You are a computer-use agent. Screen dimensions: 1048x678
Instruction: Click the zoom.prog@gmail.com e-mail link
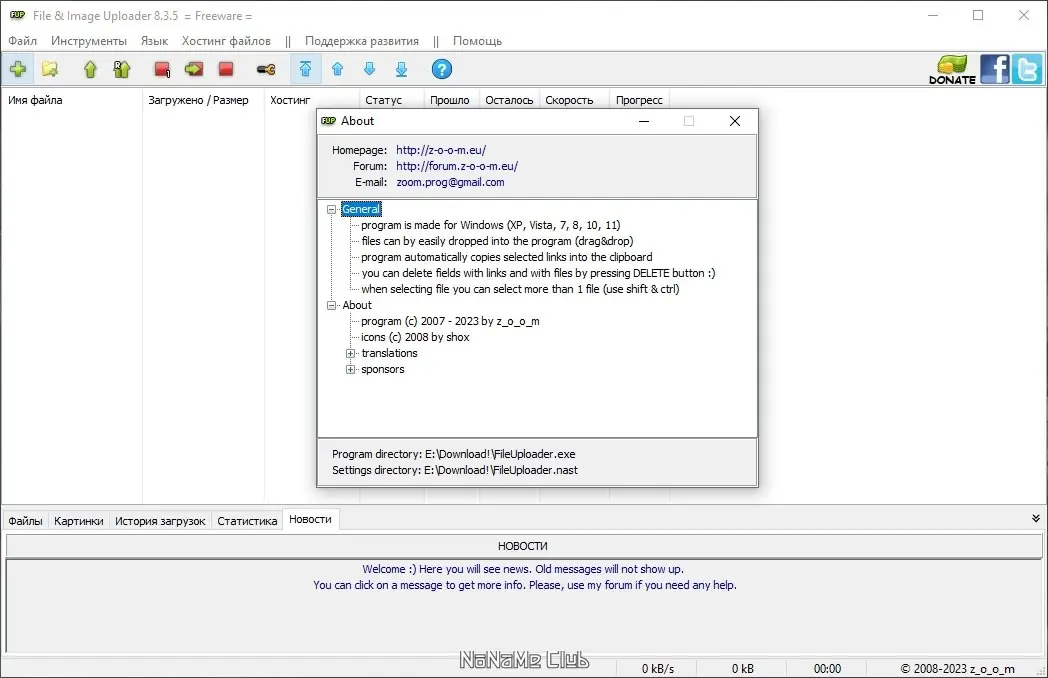point(450,182)
